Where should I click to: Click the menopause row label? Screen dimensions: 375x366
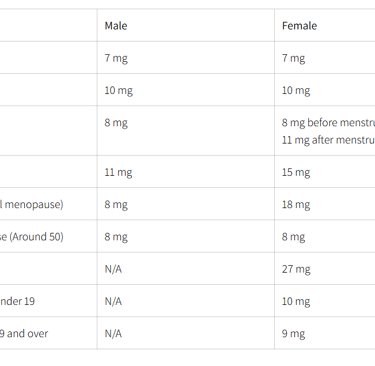[x=32, y=204]
